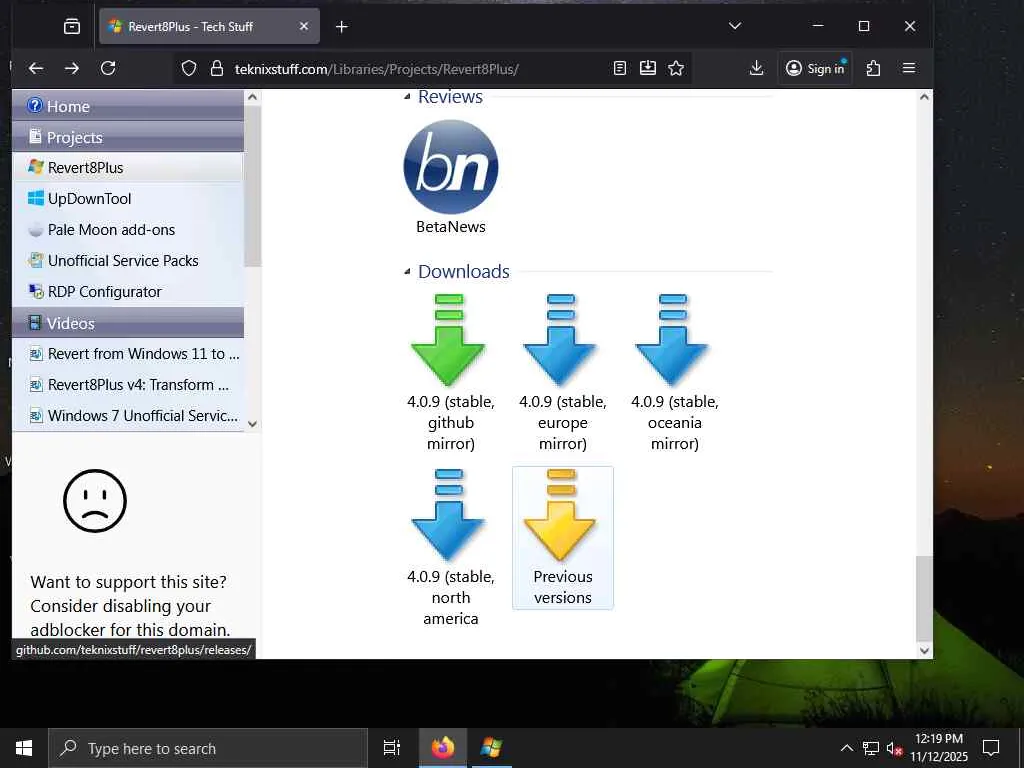1024x768 pixels.
Task: Open the BetaNews review logo
Action: [451, 167]
